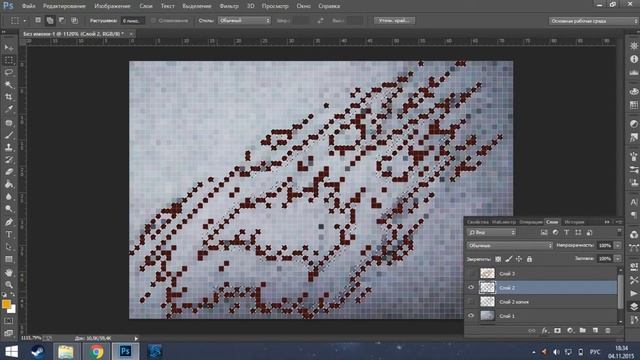
Task: Select the Rectangular Marquee tool
Action: 9,60
